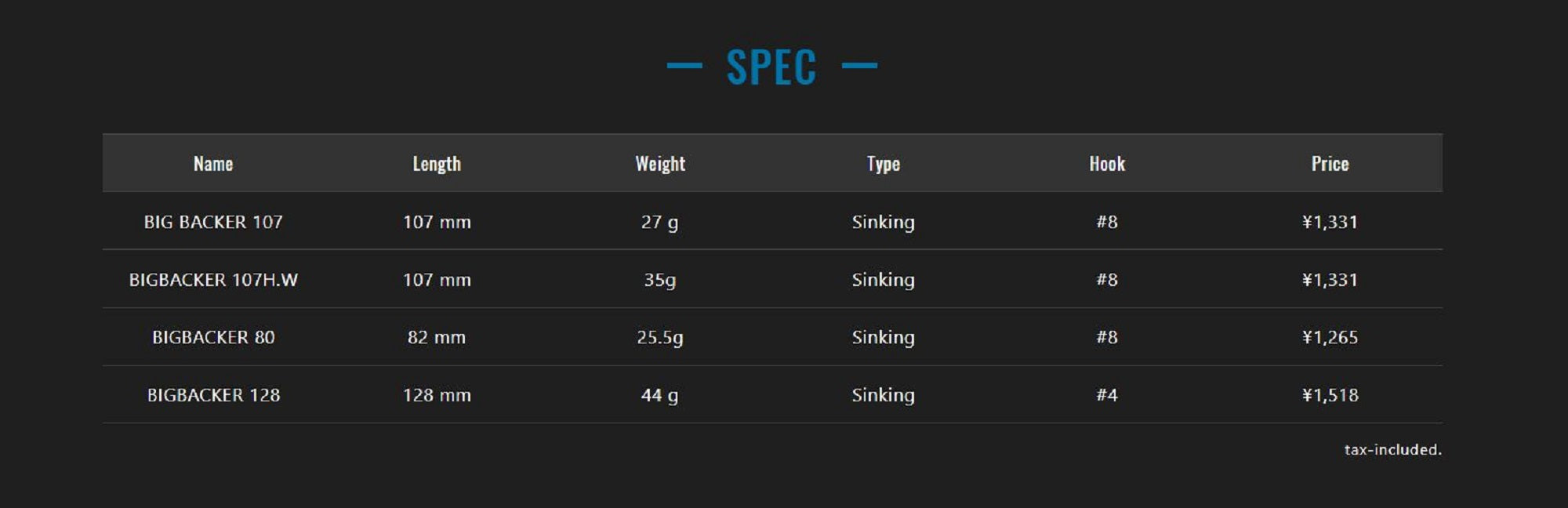
Task: Click the Hook column header
Action: [x=1107, y=164]
